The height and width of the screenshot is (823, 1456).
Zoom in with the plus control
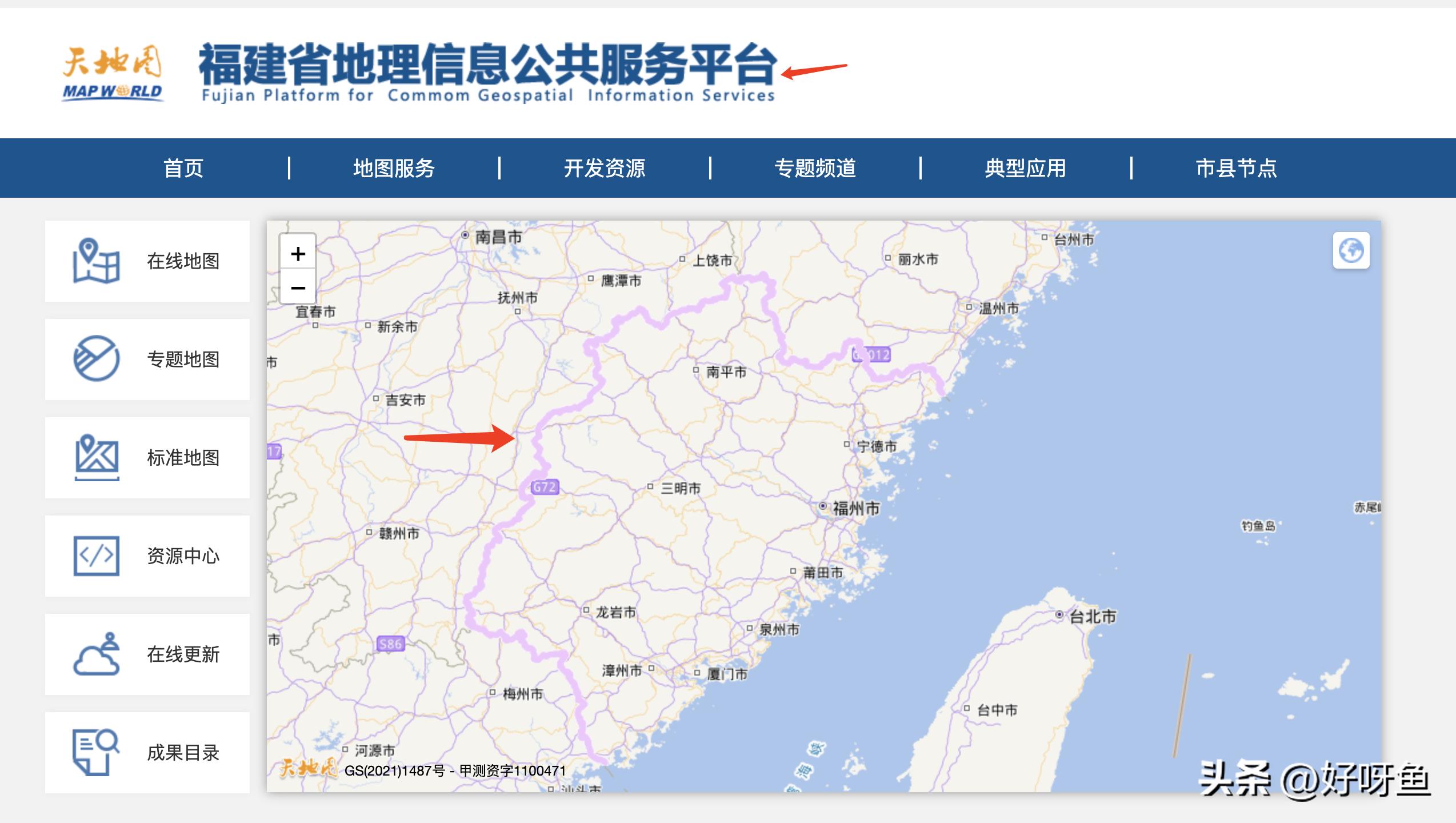pos(298,253)
